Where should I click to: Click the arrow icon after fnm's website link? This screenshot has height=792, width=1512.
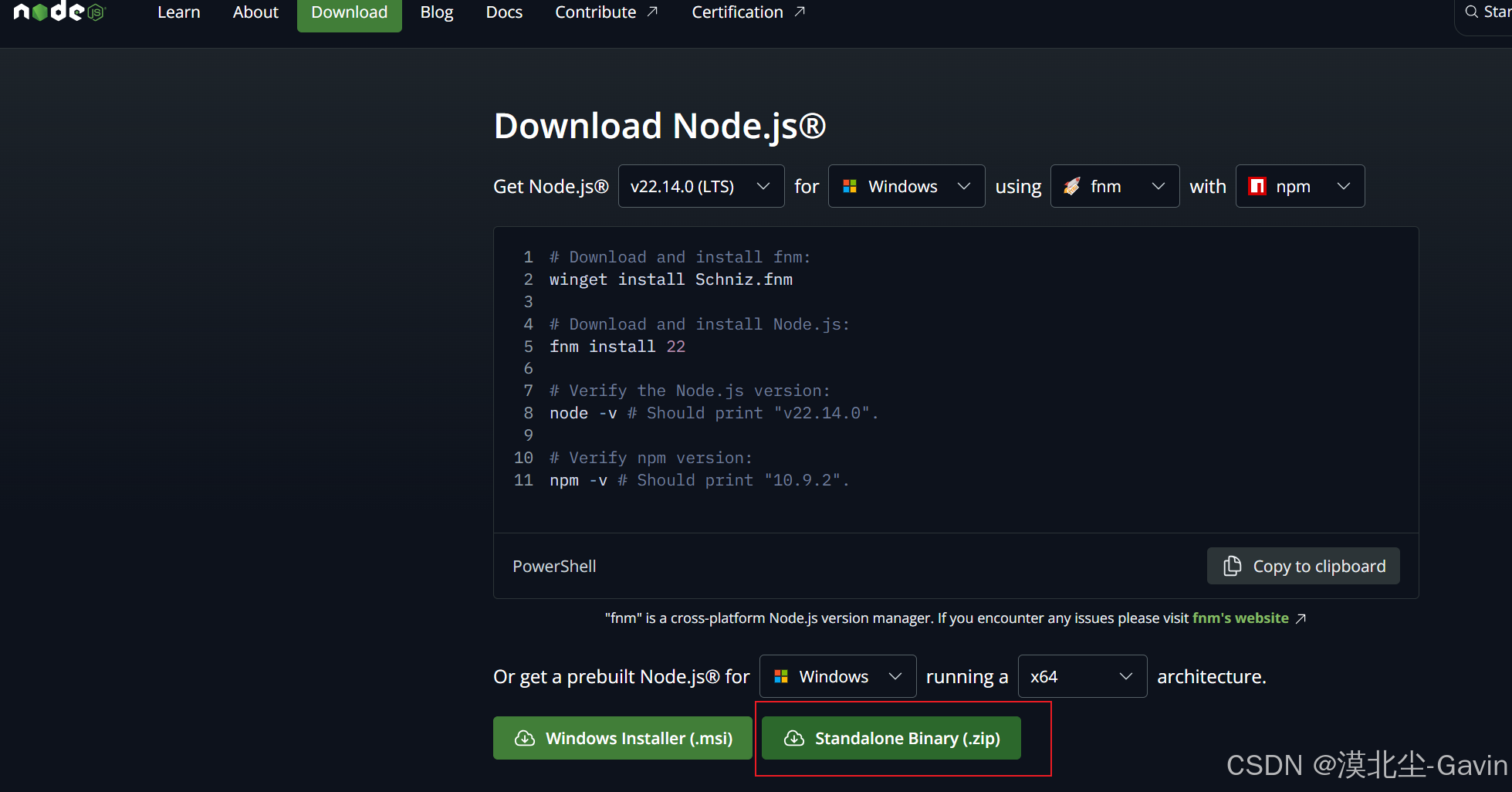(x=1301, y=618)
